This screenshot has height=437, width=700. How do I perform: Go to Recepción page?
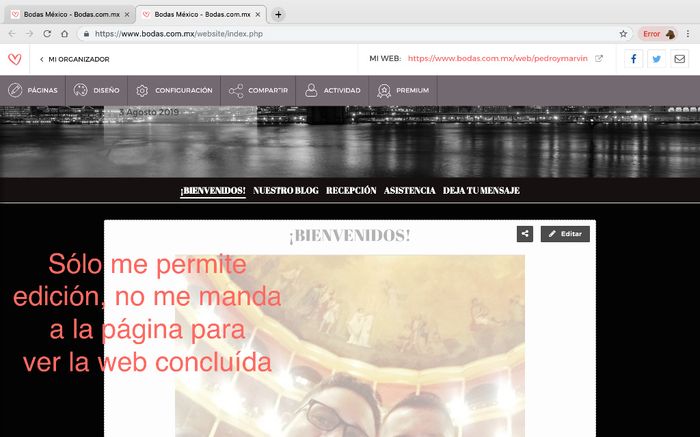(x=351, y=191)
